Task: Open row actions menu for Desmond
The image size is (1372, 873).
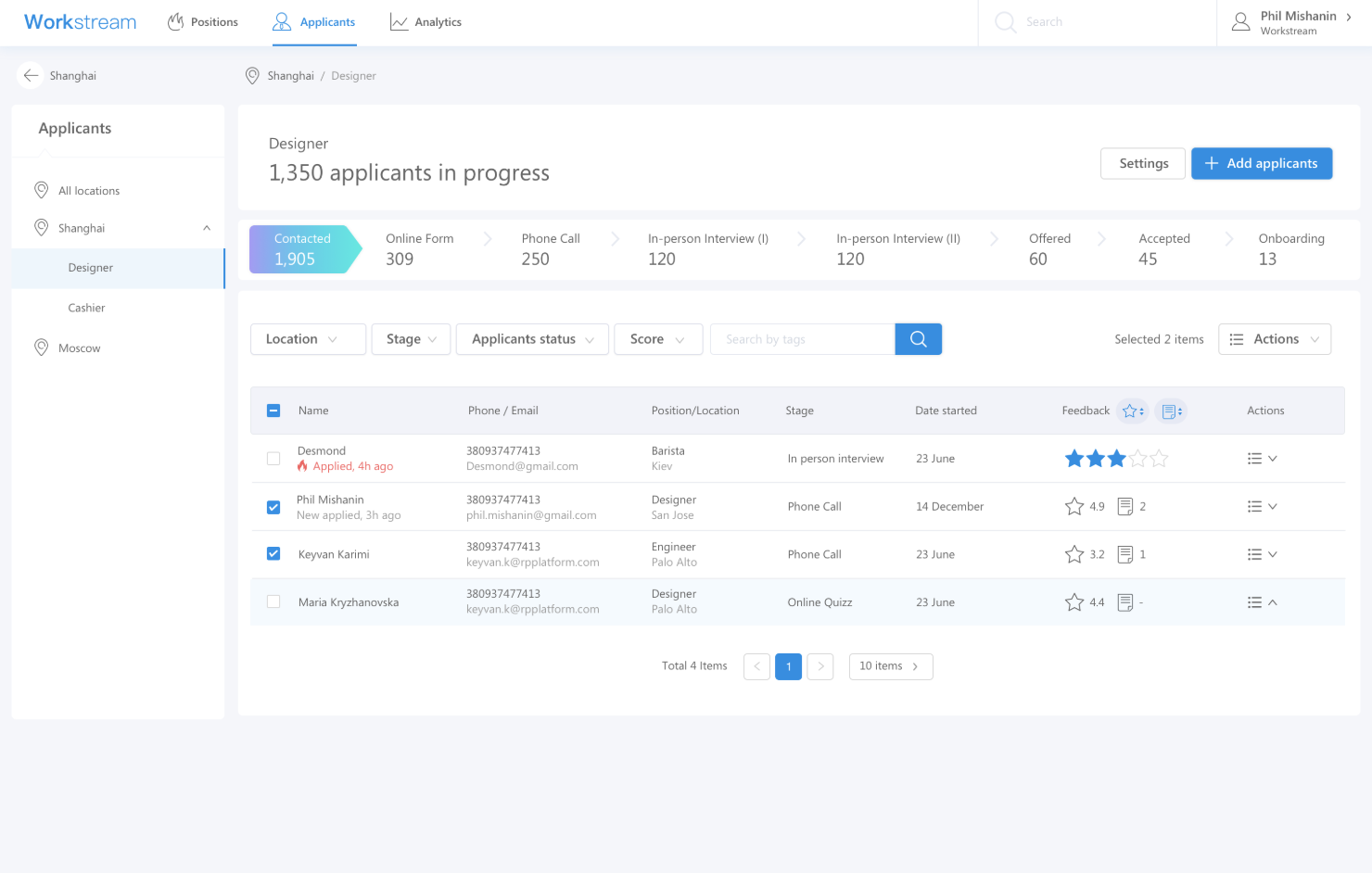Action: [x=1263, y=459]
